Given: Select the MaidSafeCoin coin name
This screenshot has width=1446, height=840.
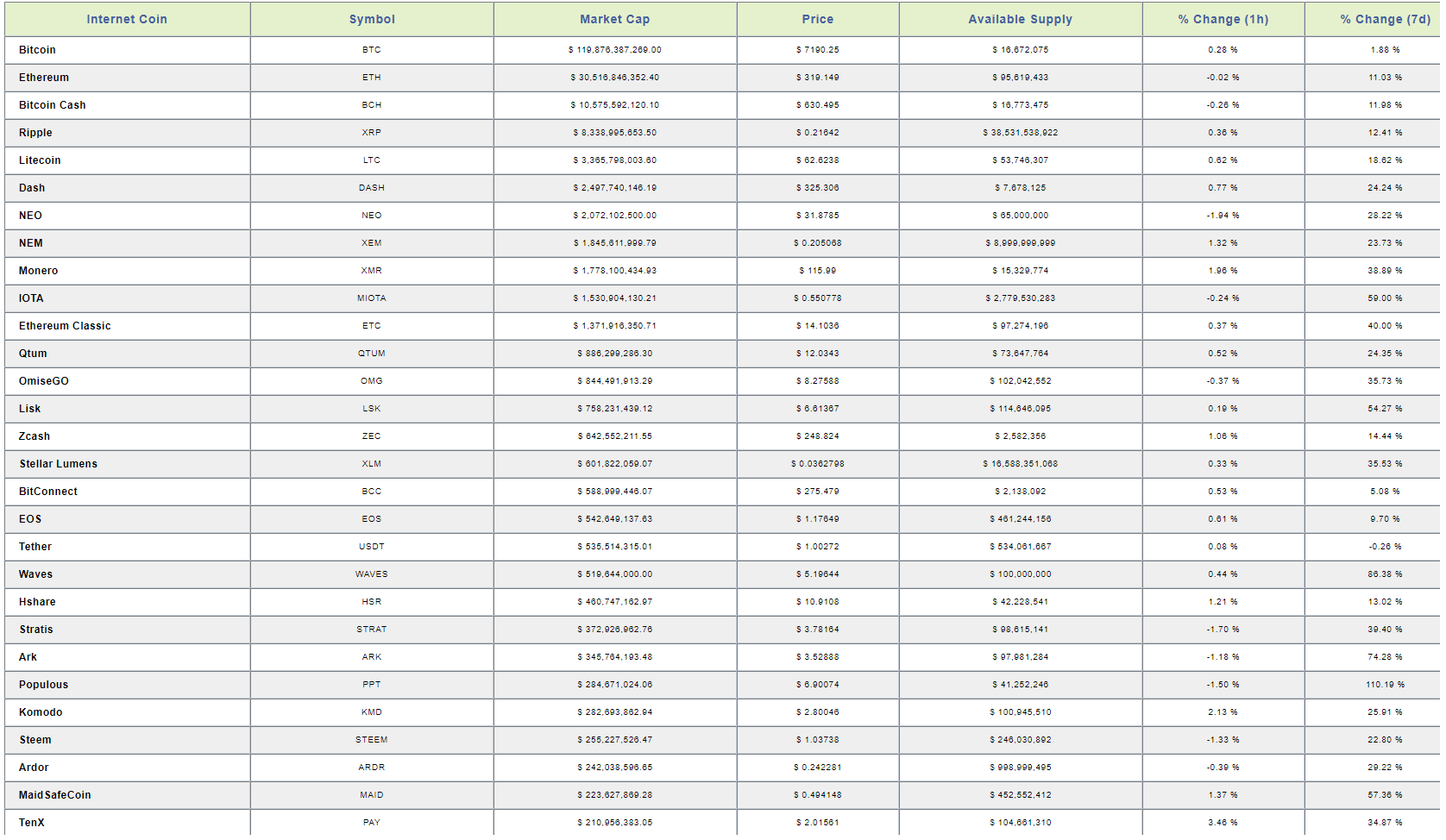Looking at the screenshot, I should [x=55, y=795].
